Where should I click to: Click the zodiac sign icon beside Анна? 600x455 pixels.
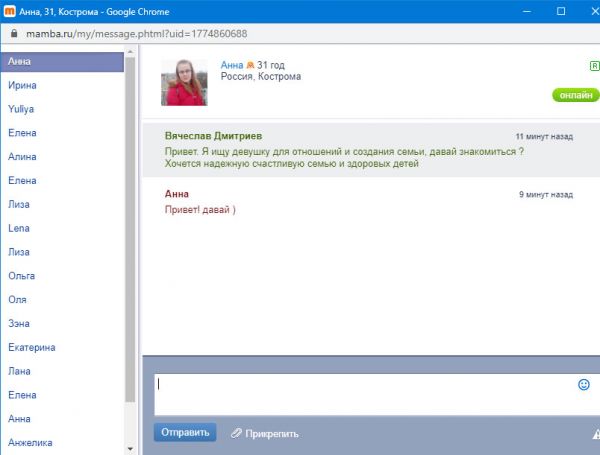[x=250, y=64]
